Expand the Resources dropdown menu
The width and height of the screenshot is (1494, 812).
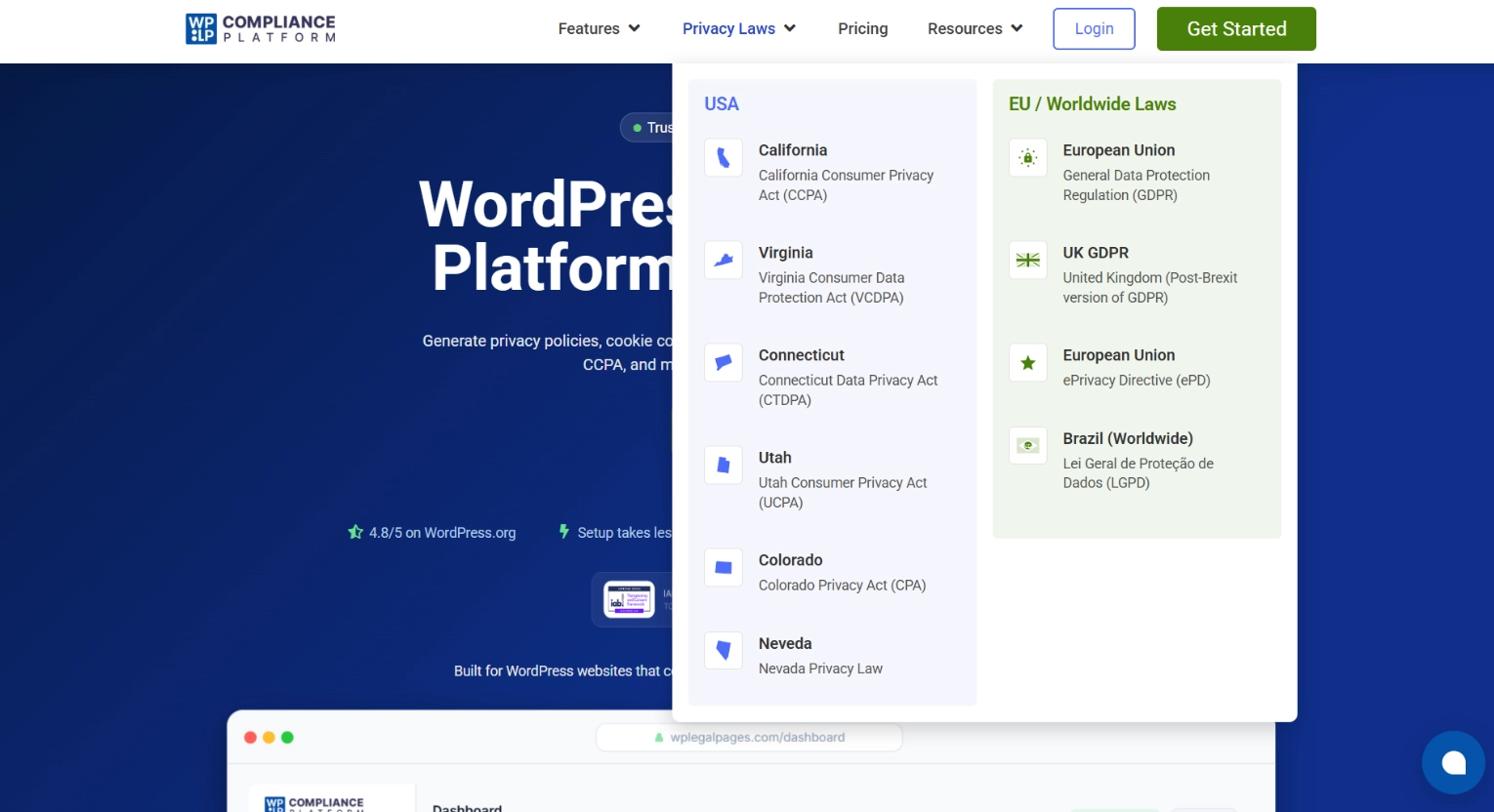click(x=975, y=29)
